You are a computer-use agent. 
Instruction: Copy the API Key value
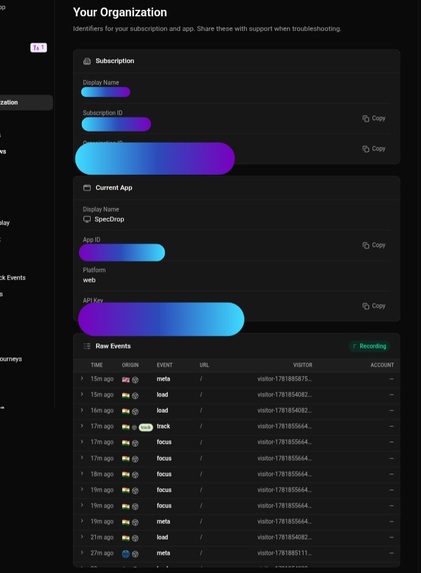[374, 306]
